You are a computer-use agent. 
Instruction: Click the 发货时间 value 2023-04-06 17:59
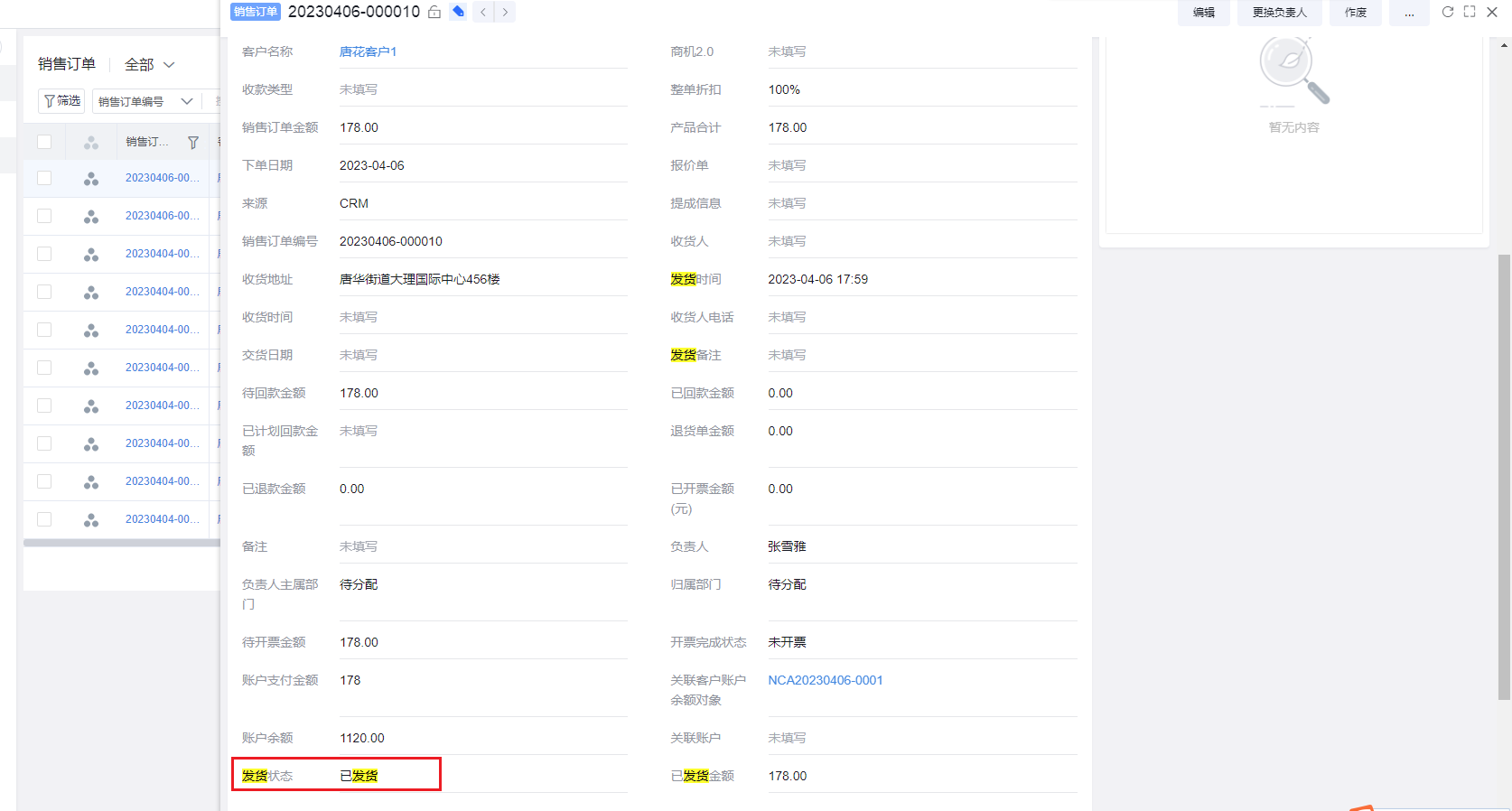pyautogui.click(x=818, y=279)
